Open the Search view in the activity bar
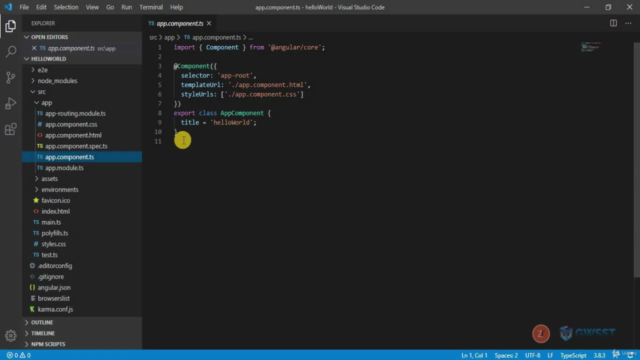The image size is (640, 360). (11, 51)
